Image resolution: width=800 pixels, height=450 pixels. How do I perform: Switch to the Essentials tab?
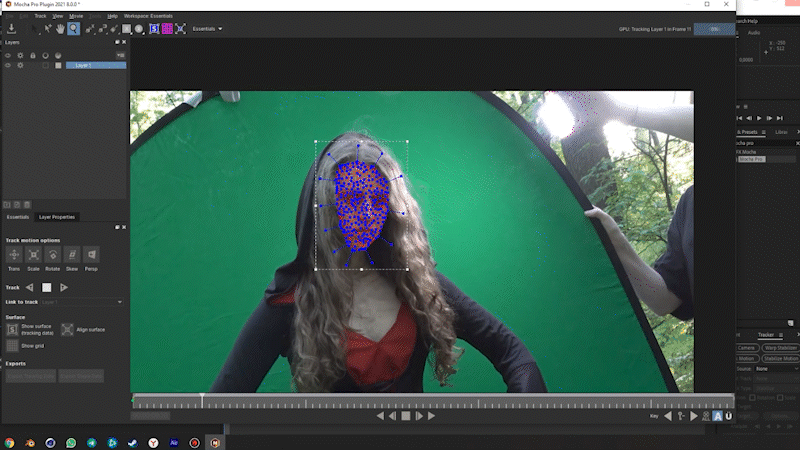18,217
